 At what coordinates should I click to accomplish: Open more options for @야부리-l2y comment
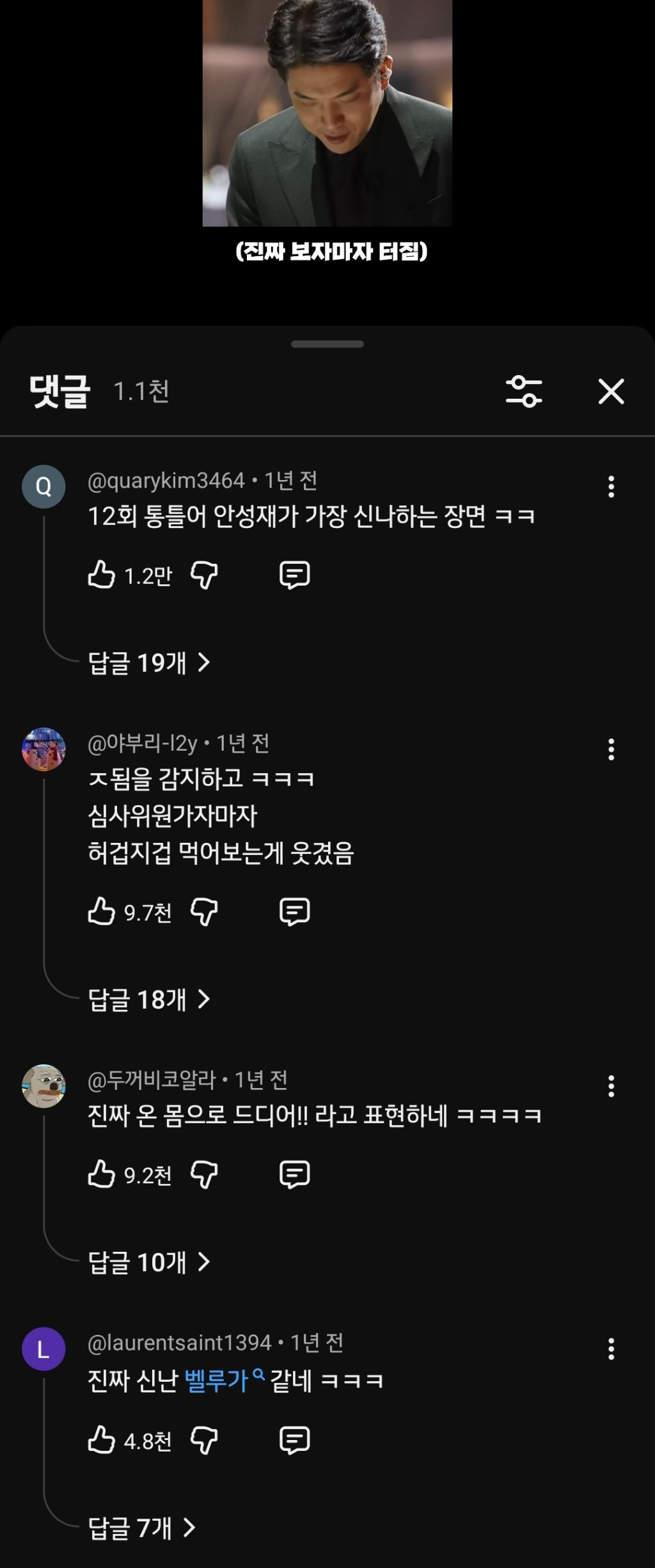[x=611, y=749]
